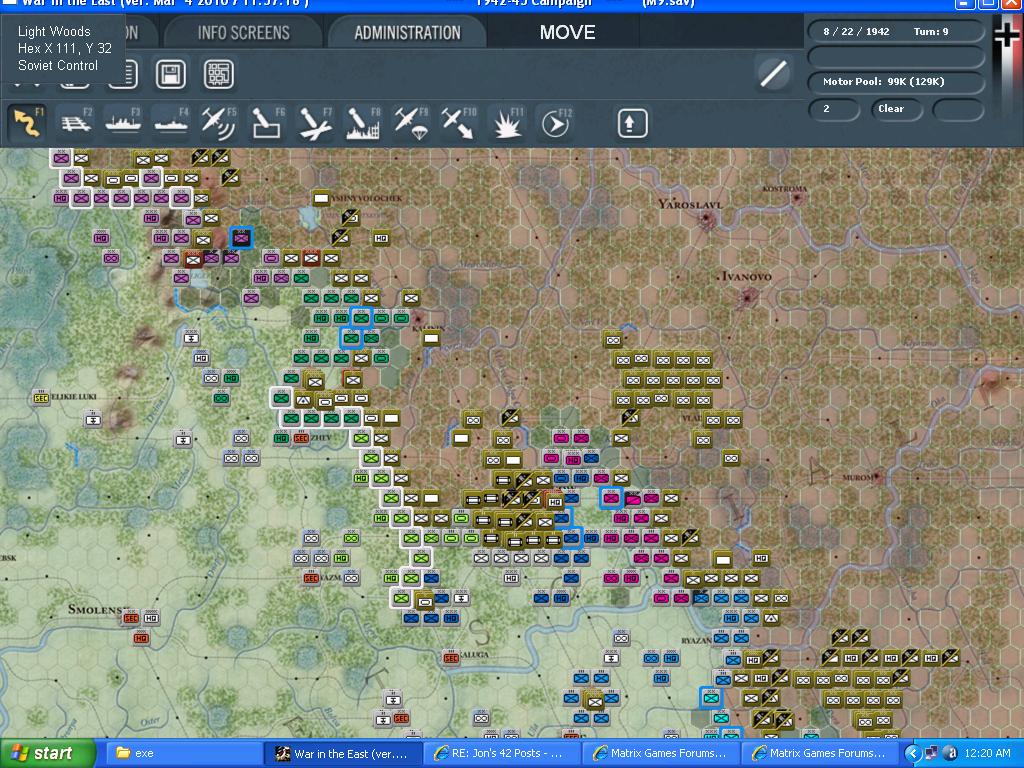Expand hidden system tray icons arrow
The width and height of the screenshot is (1024, 768).
[912, 754]
